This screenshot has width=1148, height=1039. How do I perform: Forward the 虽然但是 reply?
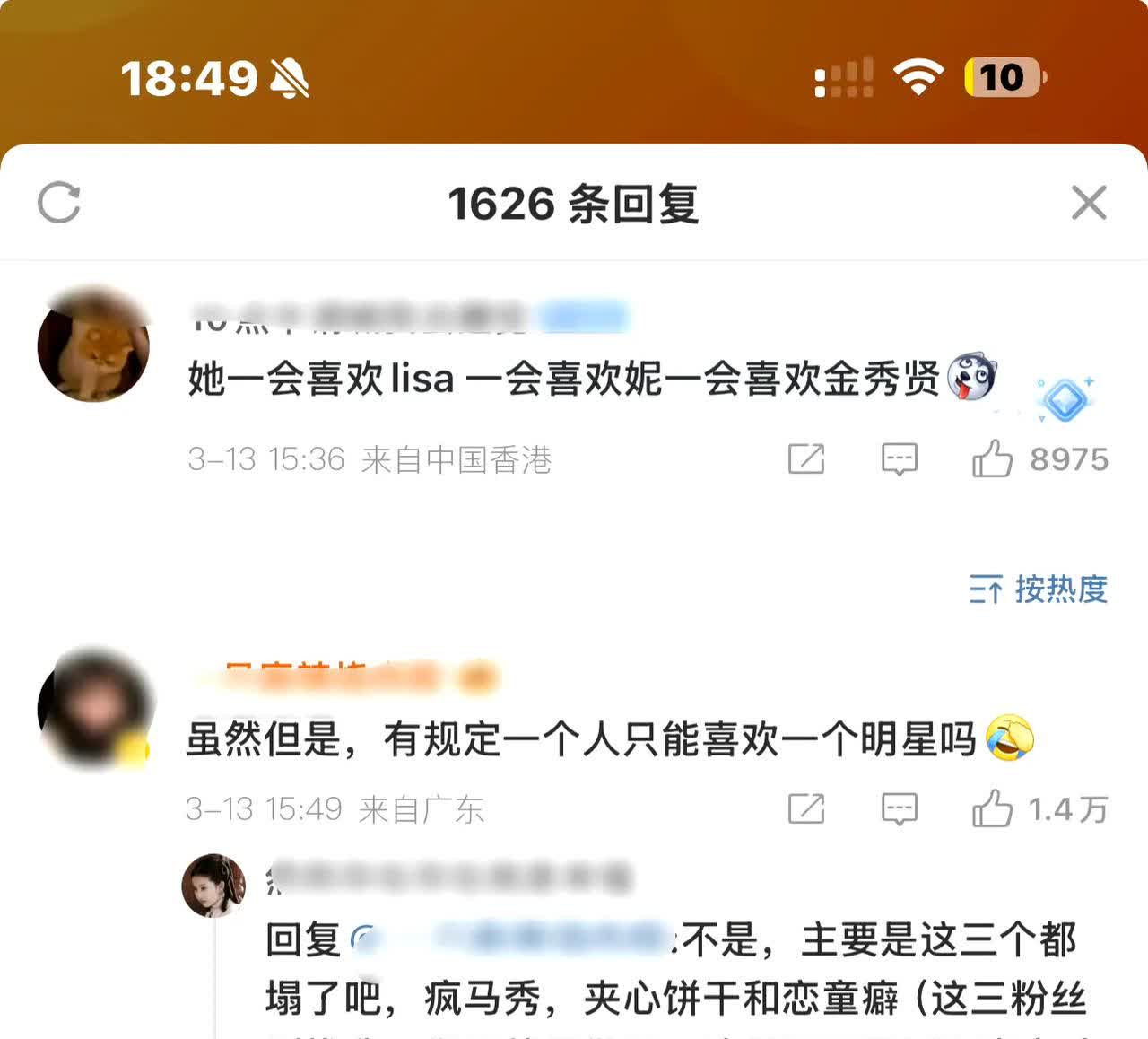[805, 808]
